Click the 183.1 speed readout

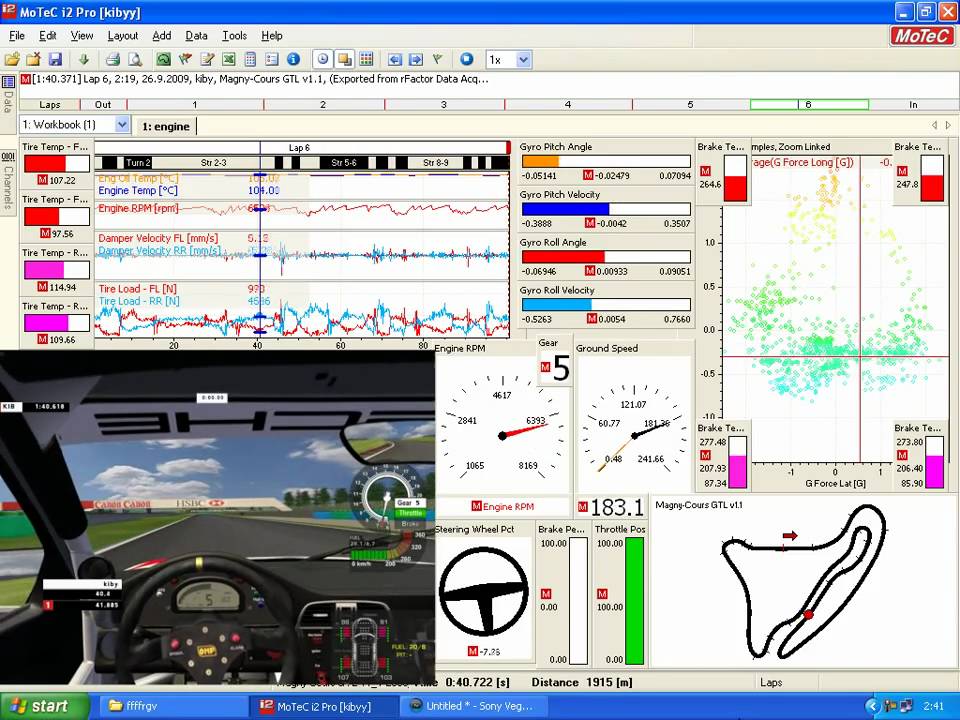point(617,508)
